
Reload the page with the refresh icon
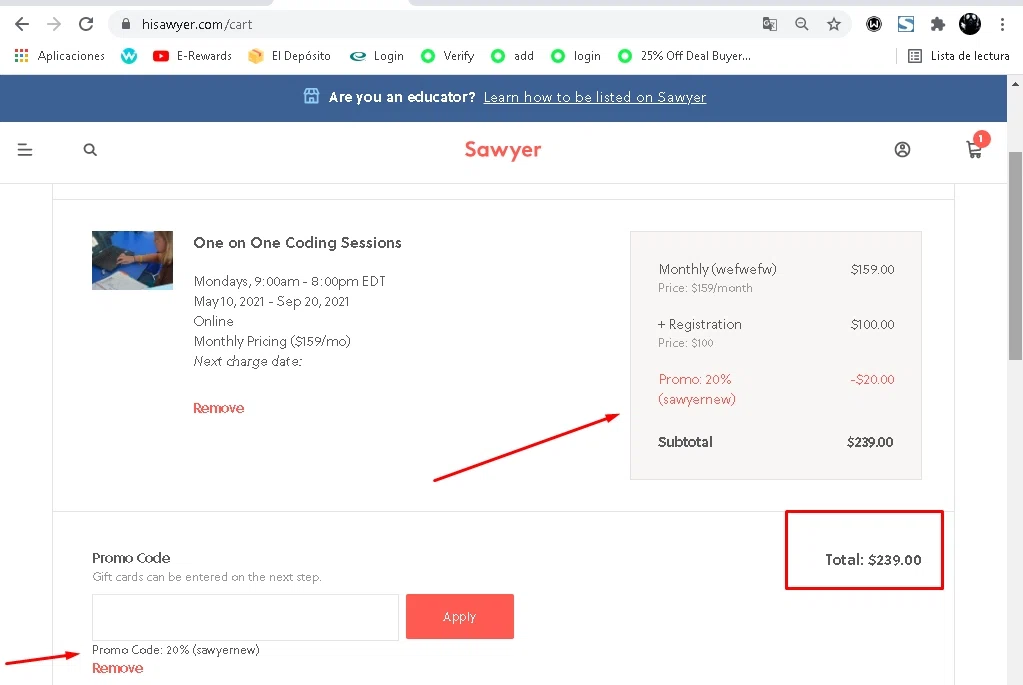click(x=85, y=24)
